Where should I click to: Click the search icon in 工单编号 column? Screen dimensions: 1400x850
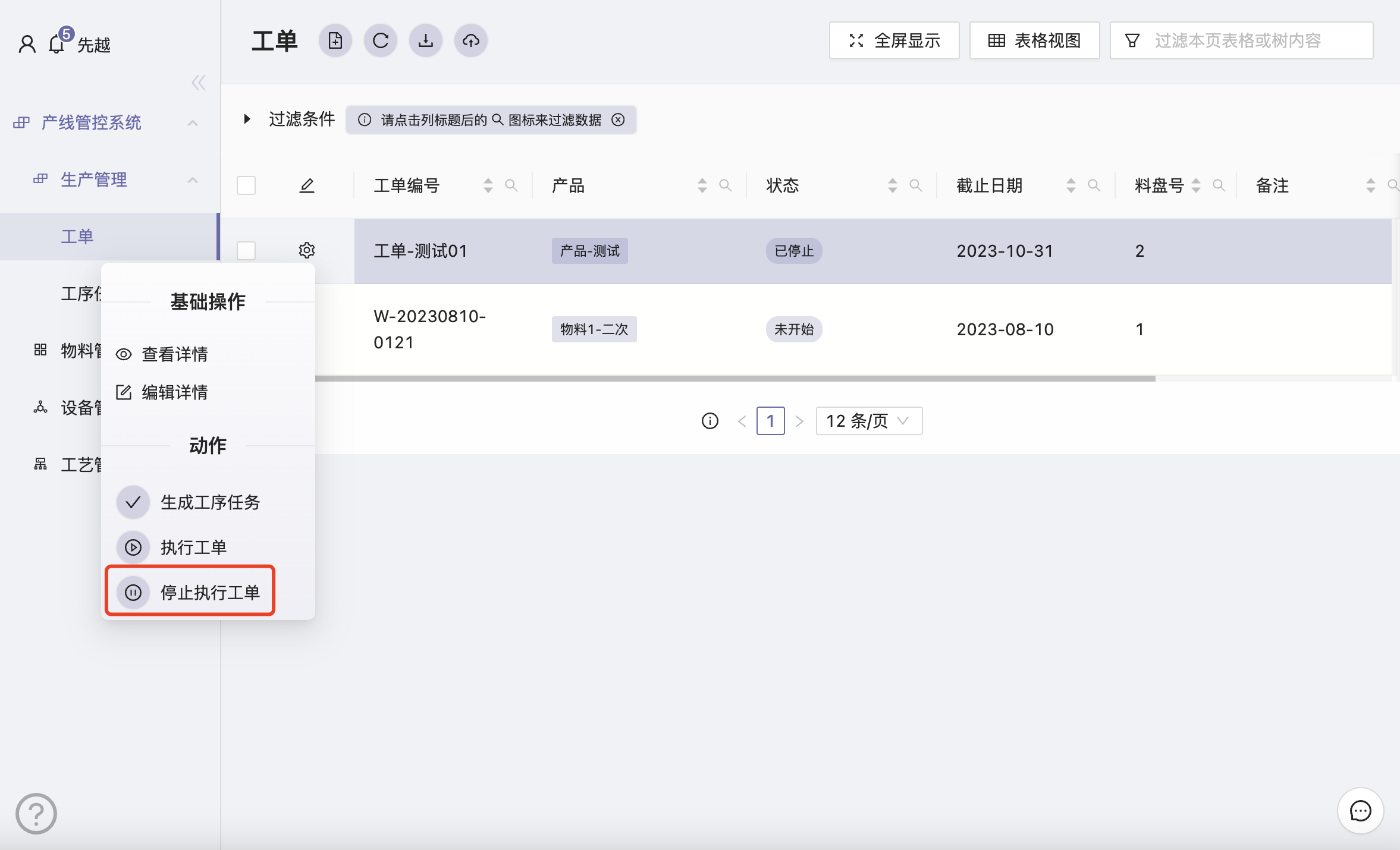click(511, 185)
